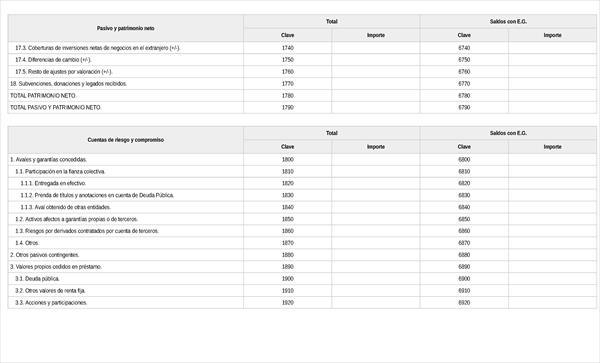Click the Importe cell next to key 1880
600x363 pixels.
(376, 255)
